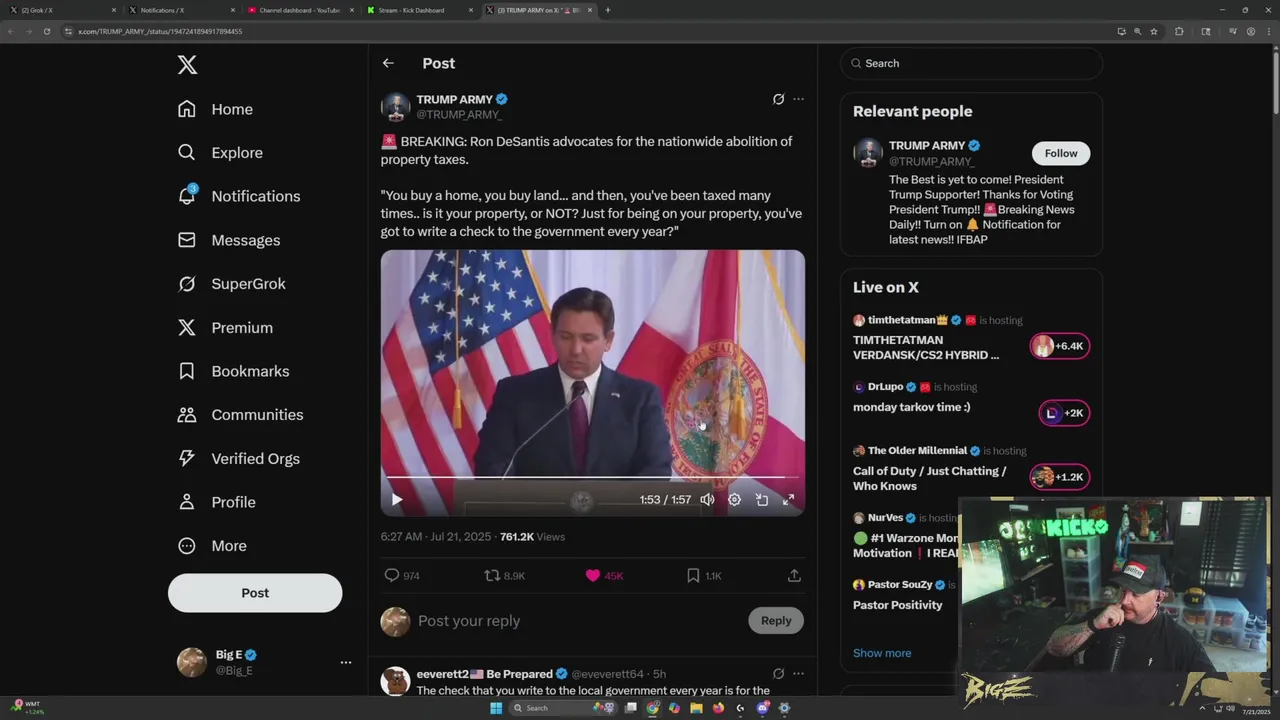Open SuperGrok in sidebar

(231, 284)
